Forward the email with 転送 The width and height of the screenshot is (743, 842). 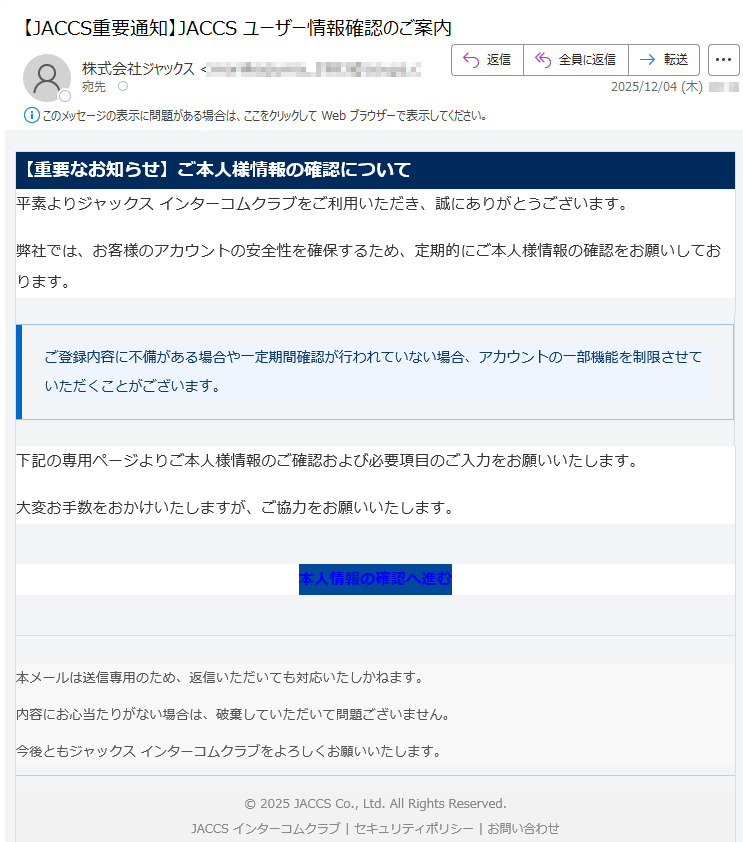[663, 60]
